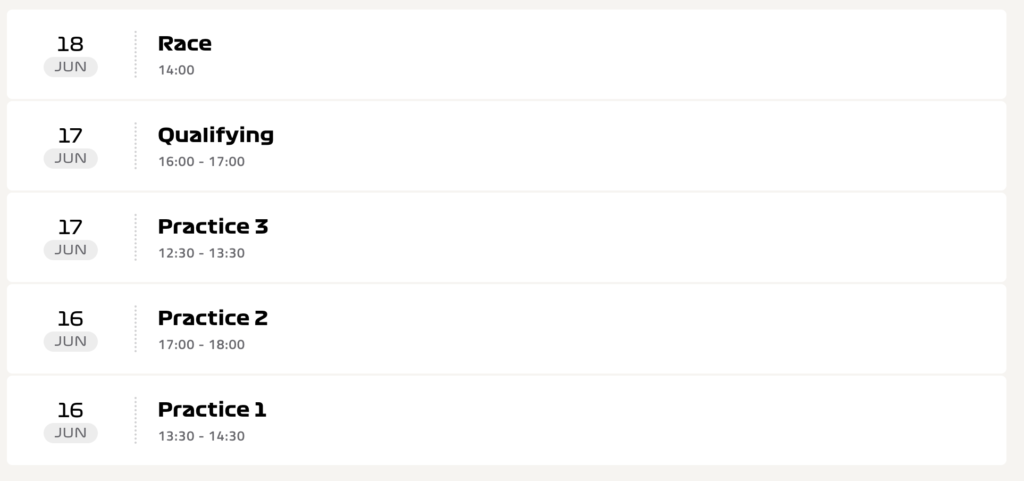Select date 16 in Practice 1 row
Image resolution: width=1024 pixels, height=481 pixels.
pos(71,410)
